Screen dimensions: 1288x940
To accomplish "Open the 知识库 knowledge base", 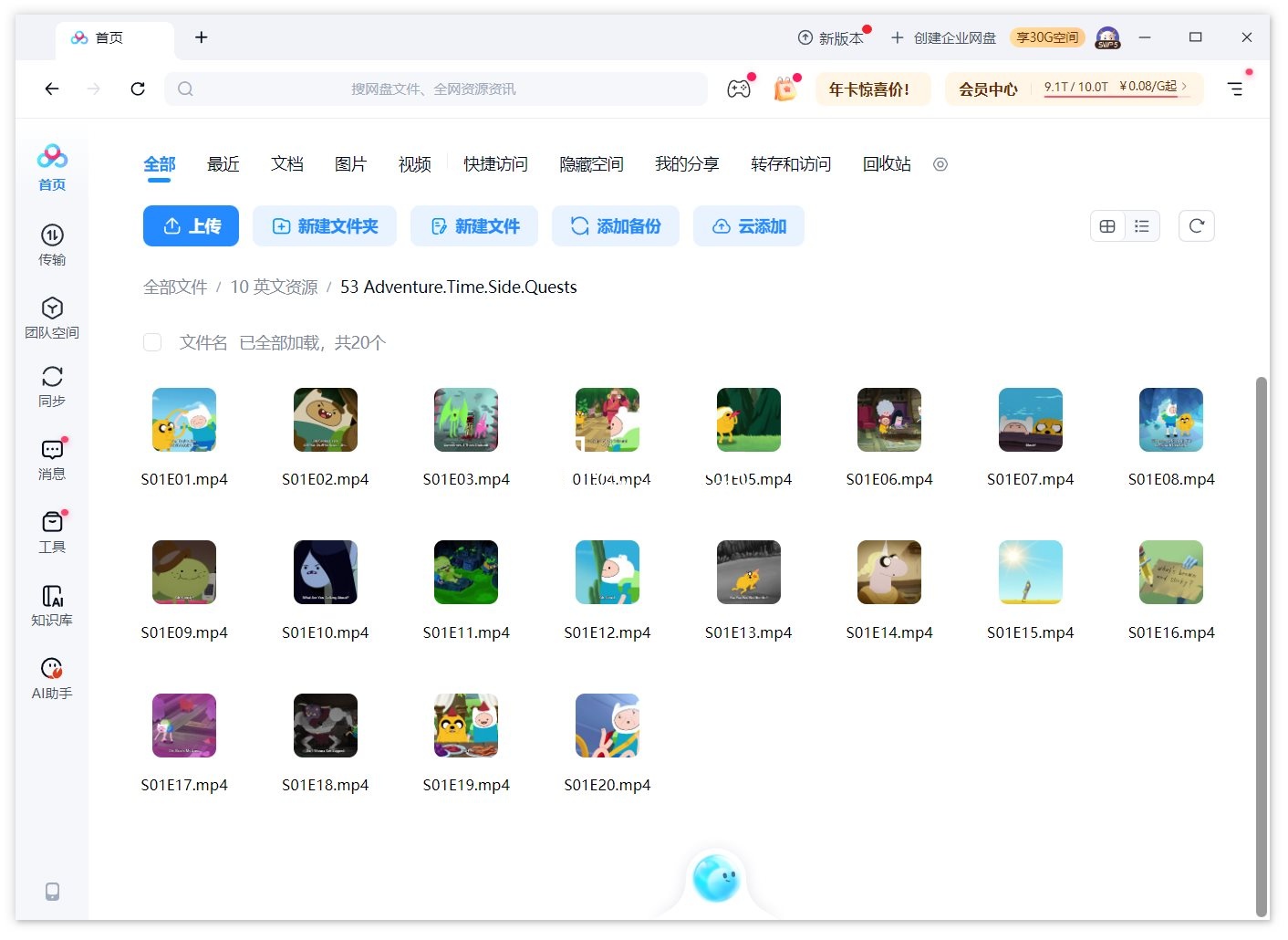I will 52,605.
